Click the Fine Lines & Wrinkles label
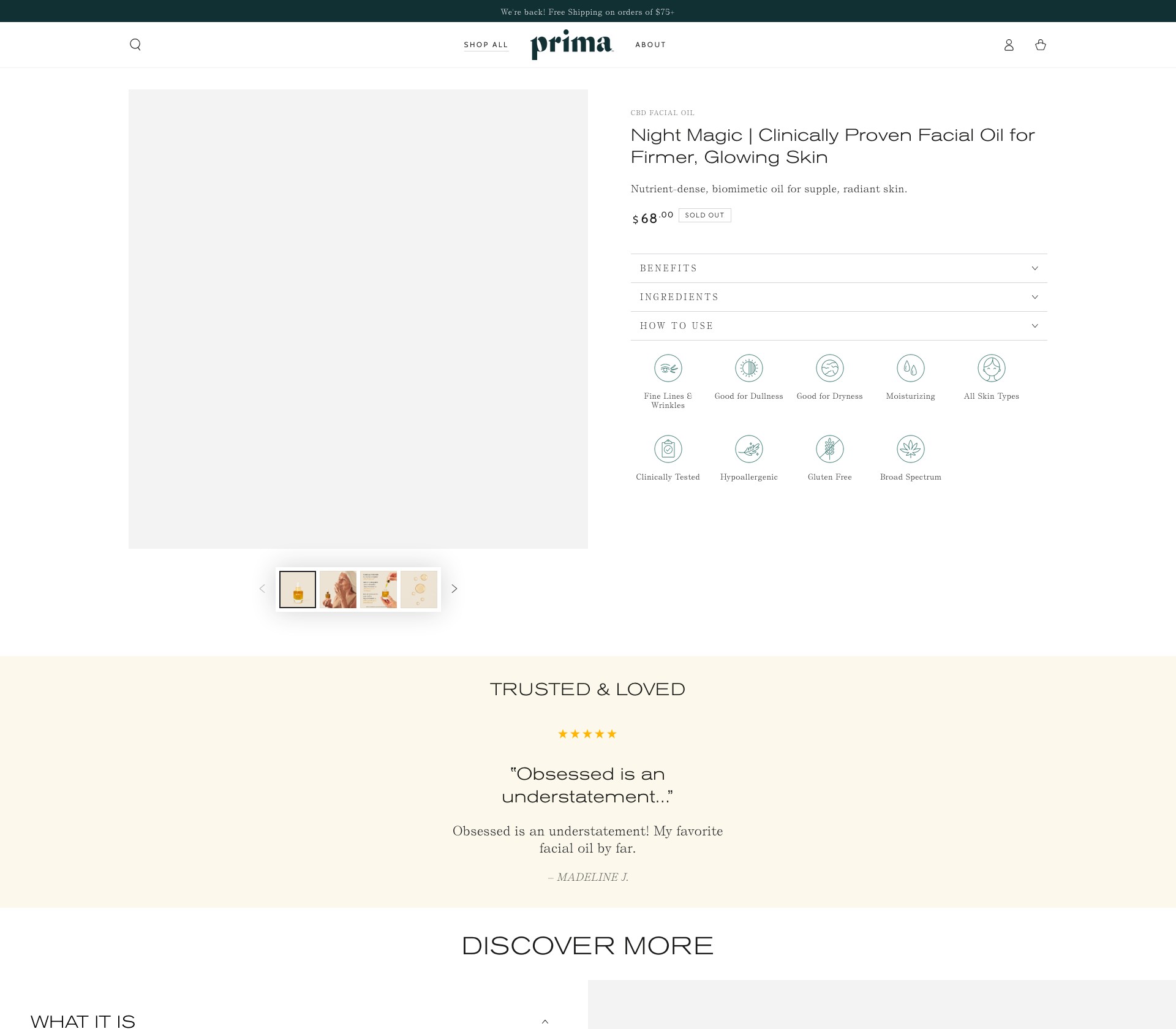Viewport: 1176px width, 1029px height. point(668,401)
